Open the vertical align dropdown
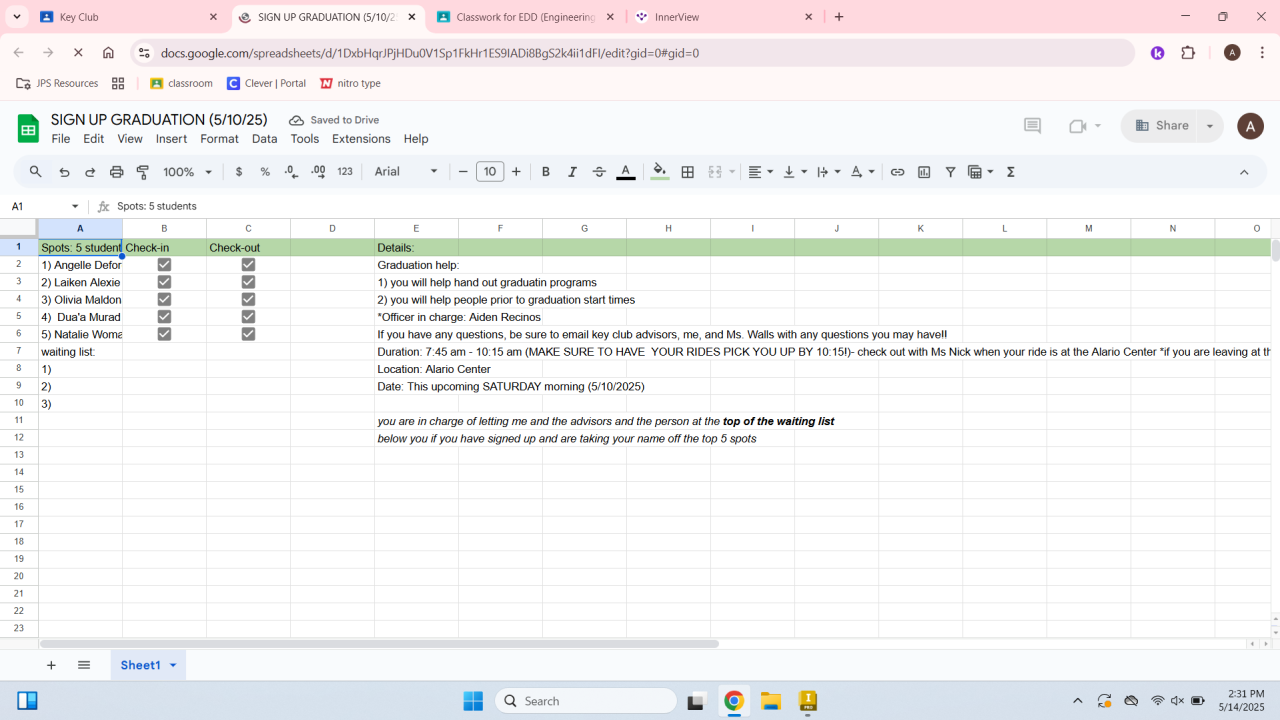Screen dimensions: 1280x720 [x=795, y=172]
